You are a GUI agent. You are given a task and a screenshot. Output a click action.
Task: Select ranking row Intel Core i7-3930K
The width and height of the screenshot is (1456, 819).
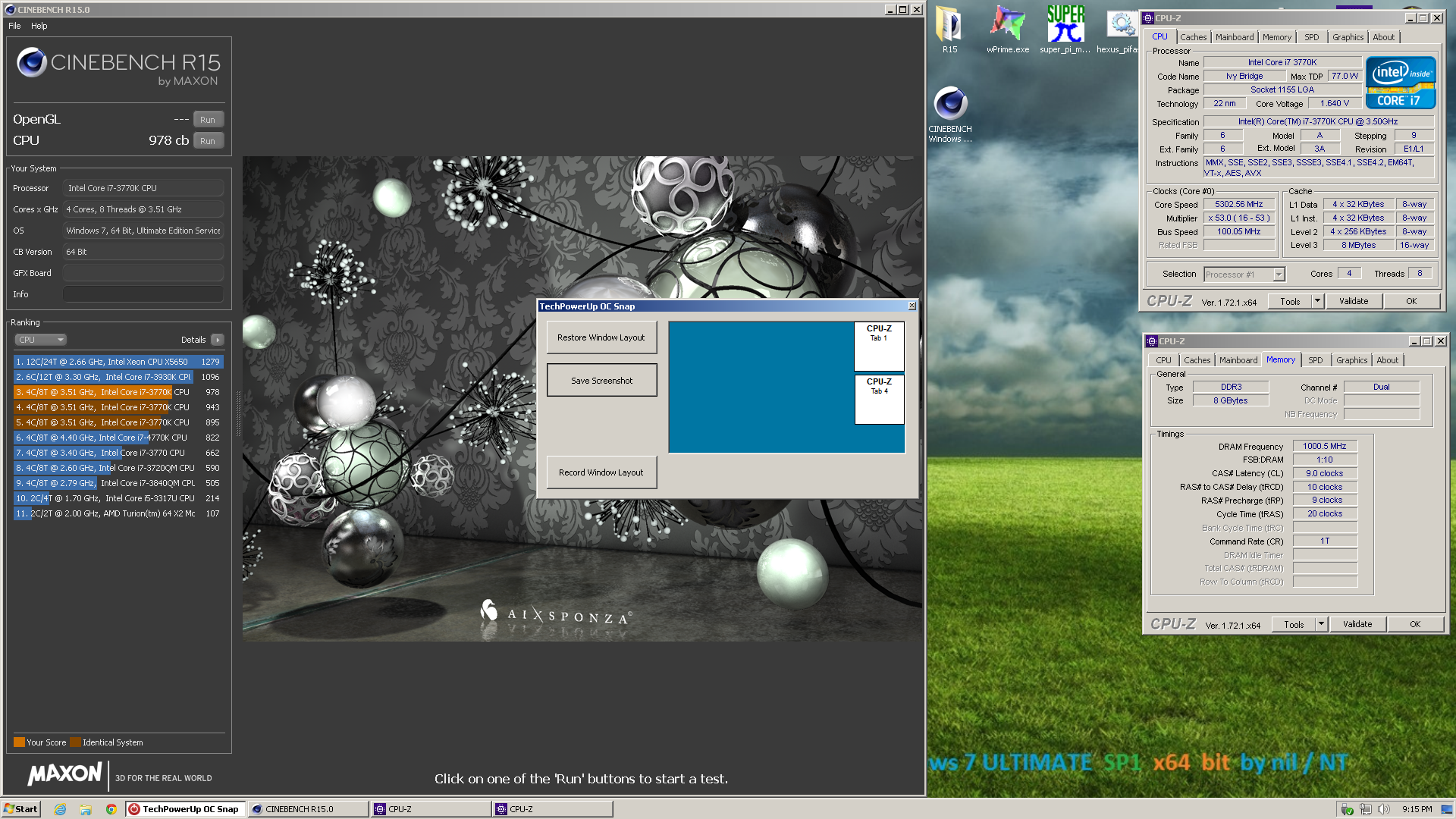click(118, 377)
